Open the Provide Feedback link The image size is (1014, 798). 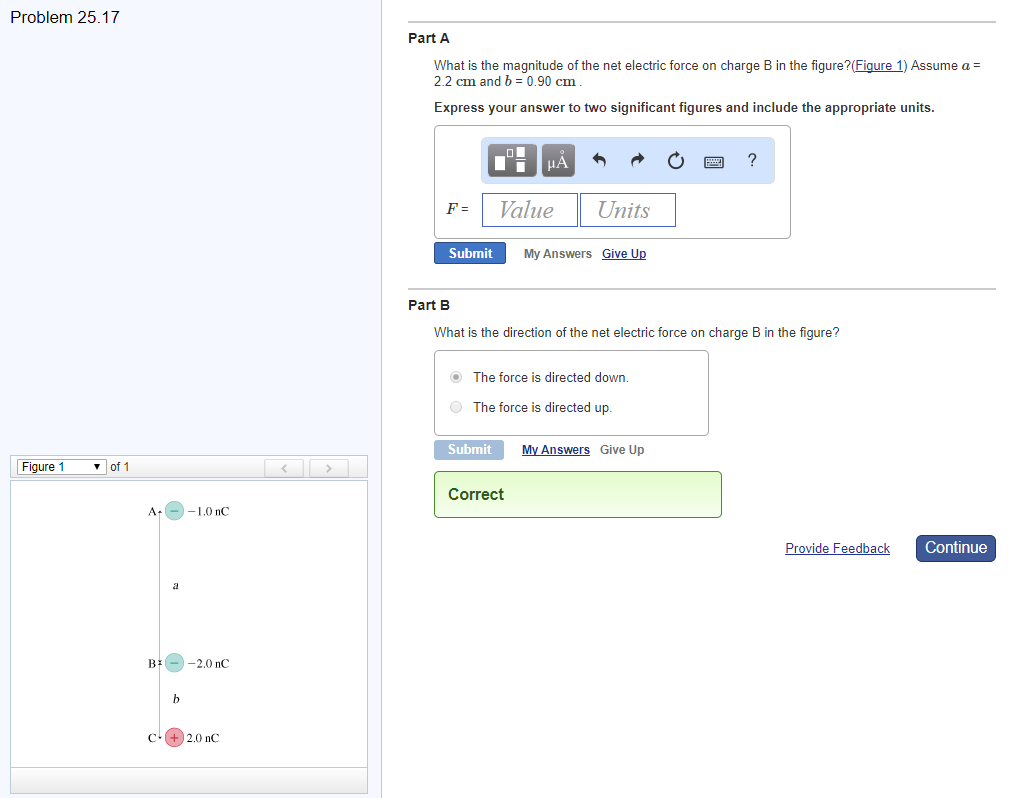click(837, 548)
